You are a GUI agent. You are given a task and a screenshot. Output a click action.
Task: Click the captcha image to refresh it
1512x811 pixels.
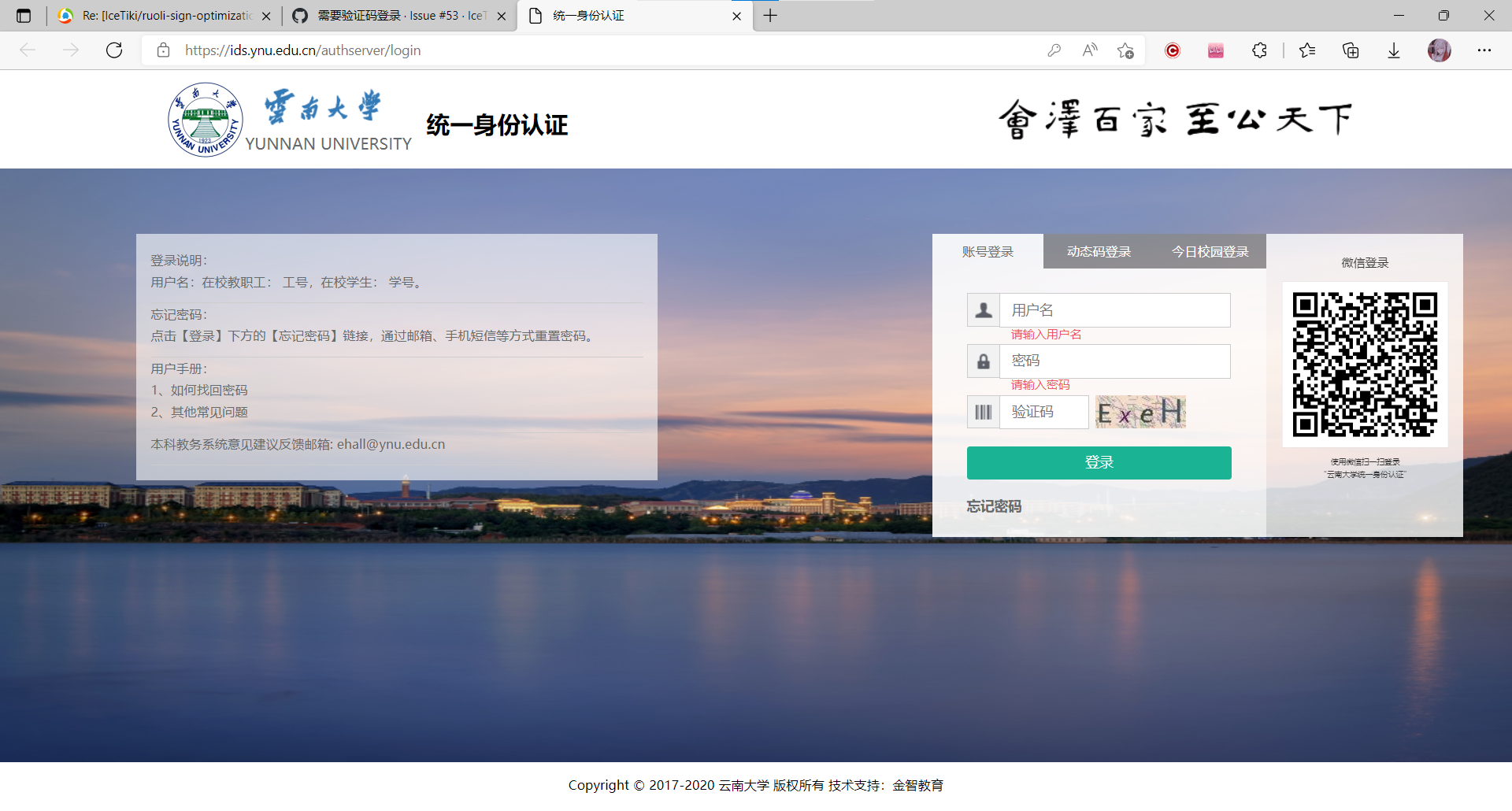click(1140, 412)
